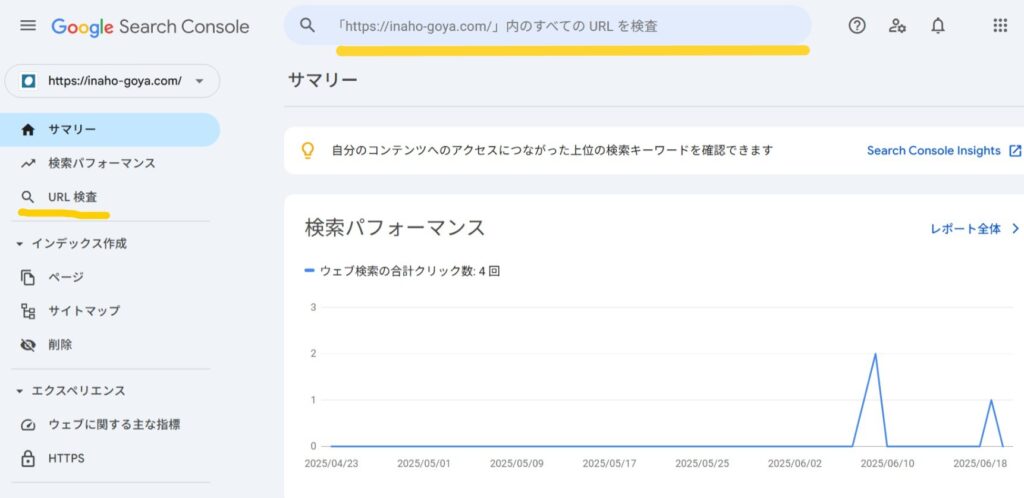Click the URL inspection search field
Screen dimensions: 1024x498
click(x=547, y=25)
